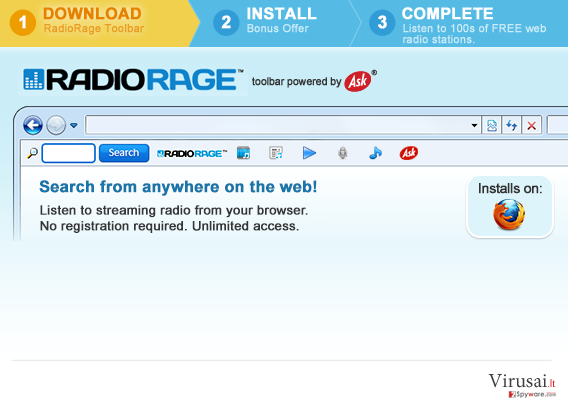The width and height of the screenshot is (568, 406).
Task: Click the magnifier icon in toolbar
Action: (33, 153)
